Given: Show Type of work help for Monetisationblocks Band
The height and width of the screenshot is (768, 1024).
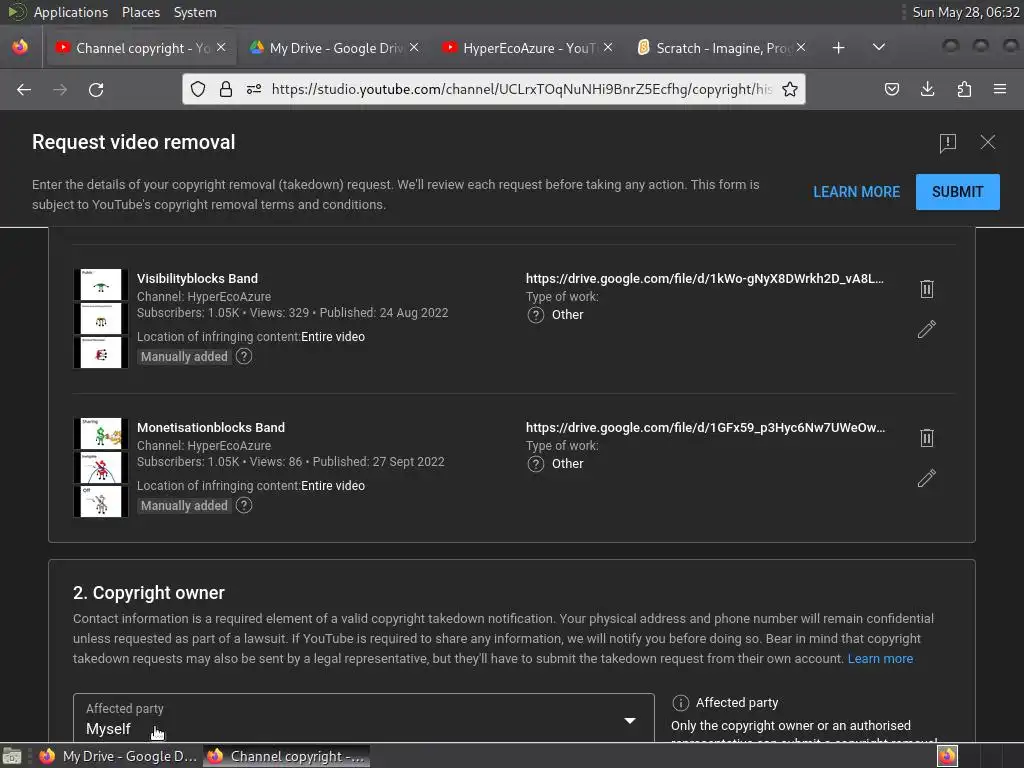Looking at the screenshot, I should [536, 464].
